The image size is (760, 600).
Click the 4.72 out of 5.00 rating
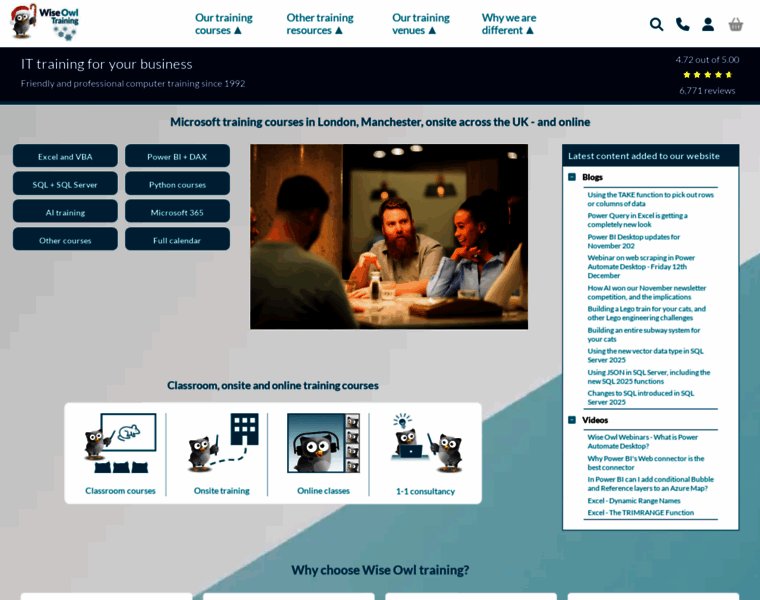pos(707,60)
